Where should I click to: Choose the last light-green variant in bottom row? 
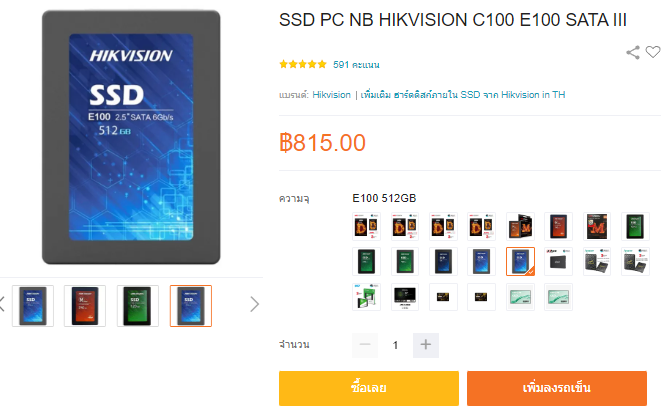pyautogui.click(x=559, y=297)
